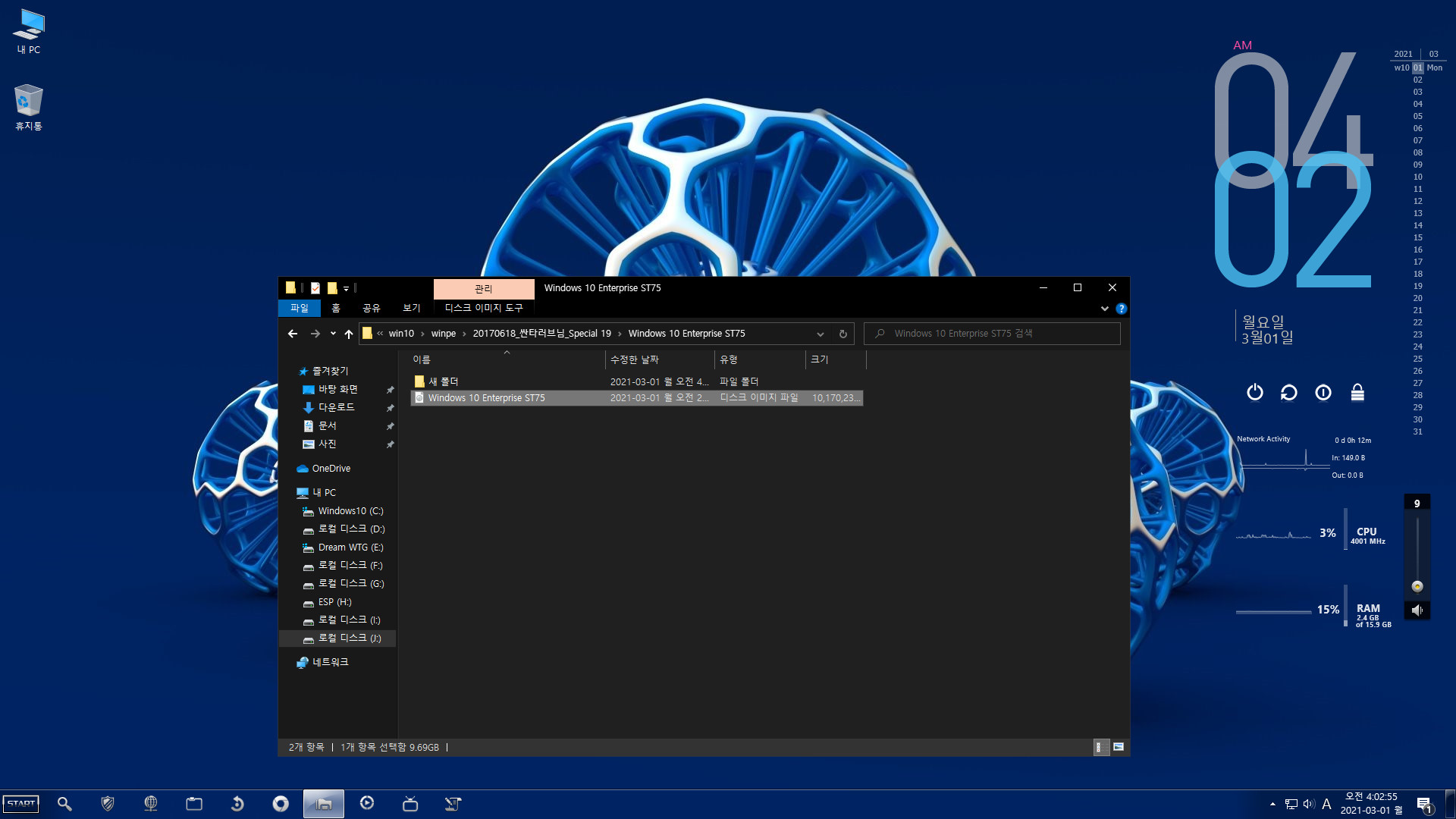Open the 내 PC desktop icon
Viewport: 1456px width, 819px height.
29,32
